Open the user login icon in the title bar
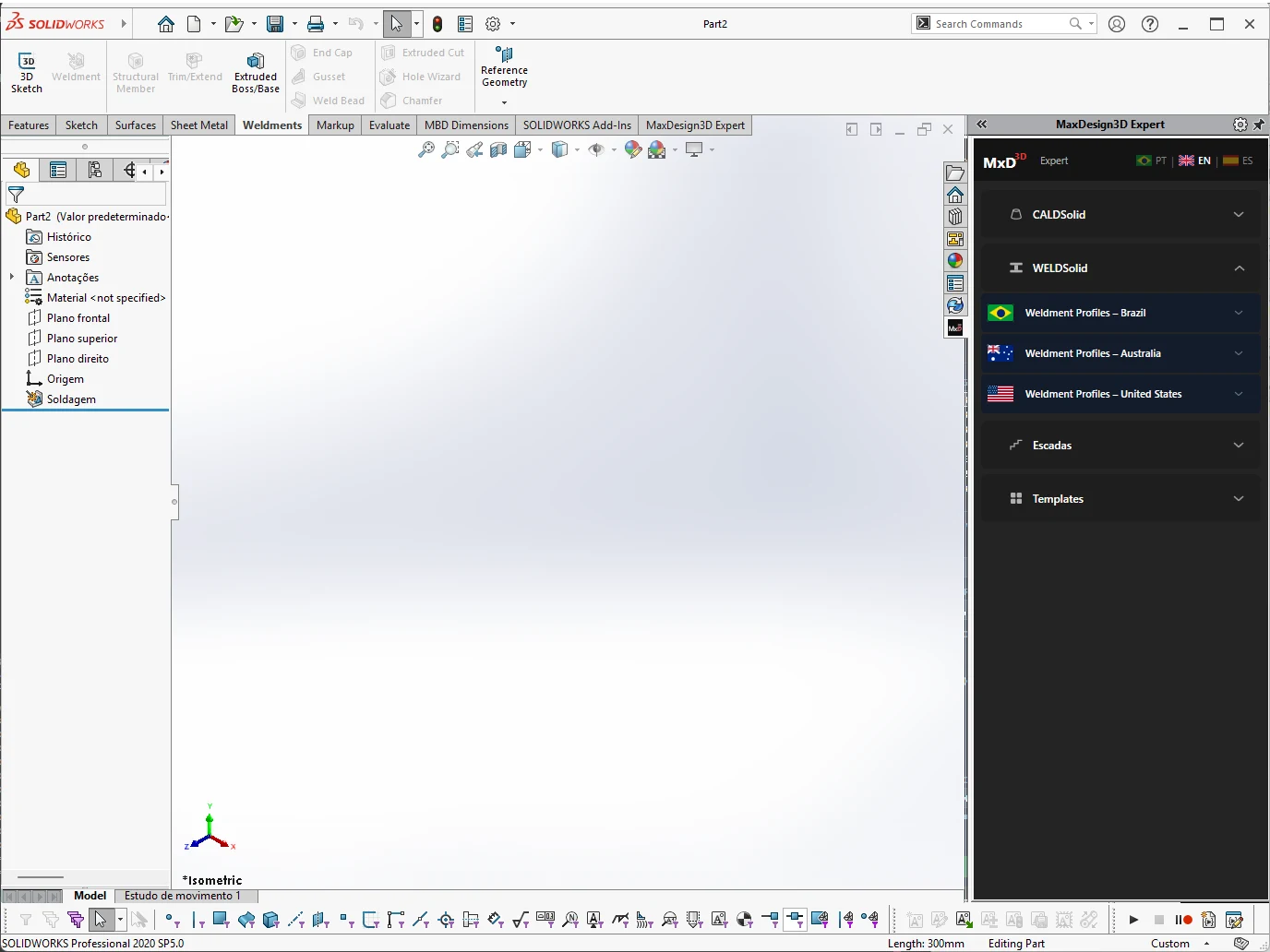Viewport: 1270px width, 952px height. [x=1117, y=24]
